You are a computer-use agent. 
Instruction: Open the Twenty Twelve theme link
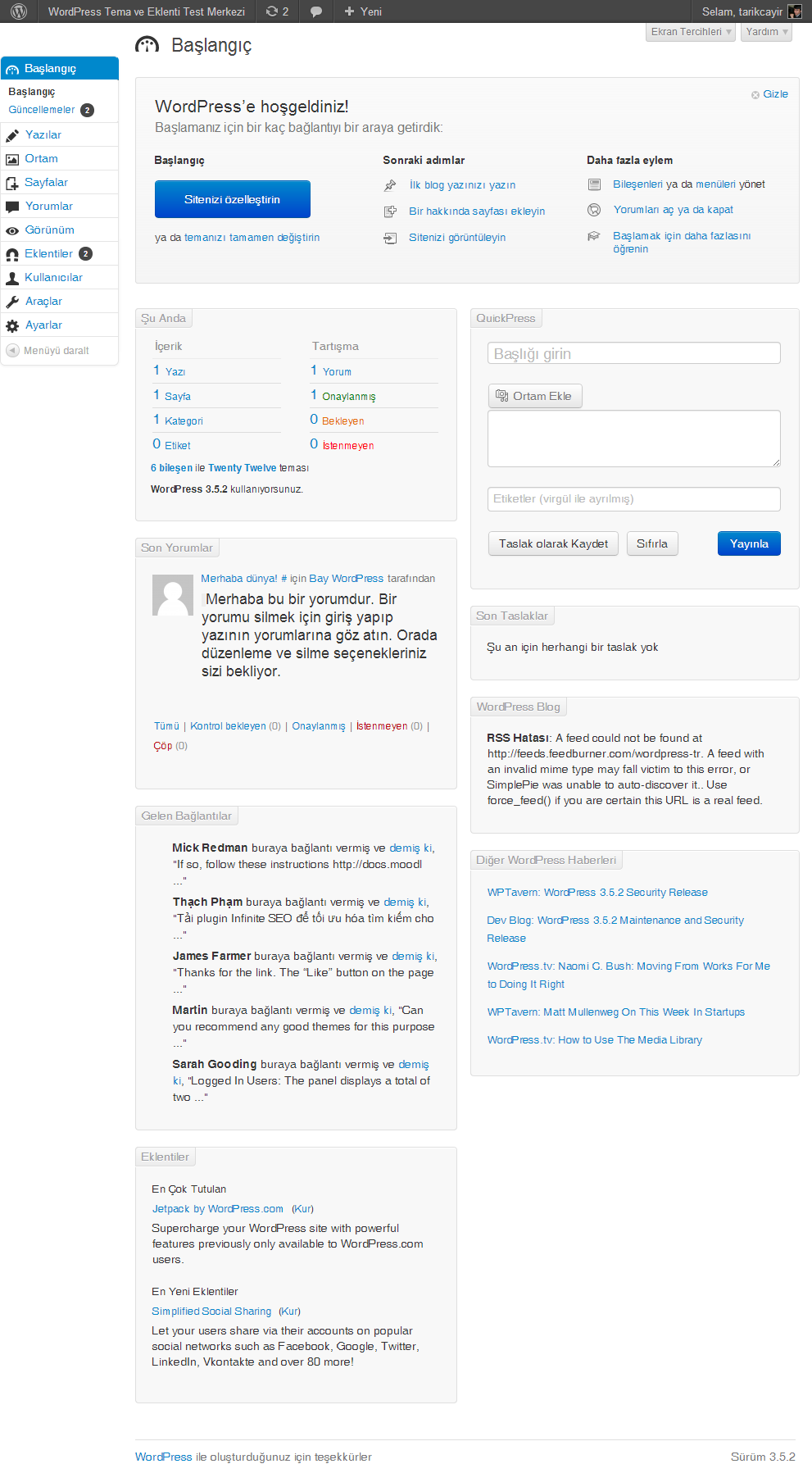(243, 468)
